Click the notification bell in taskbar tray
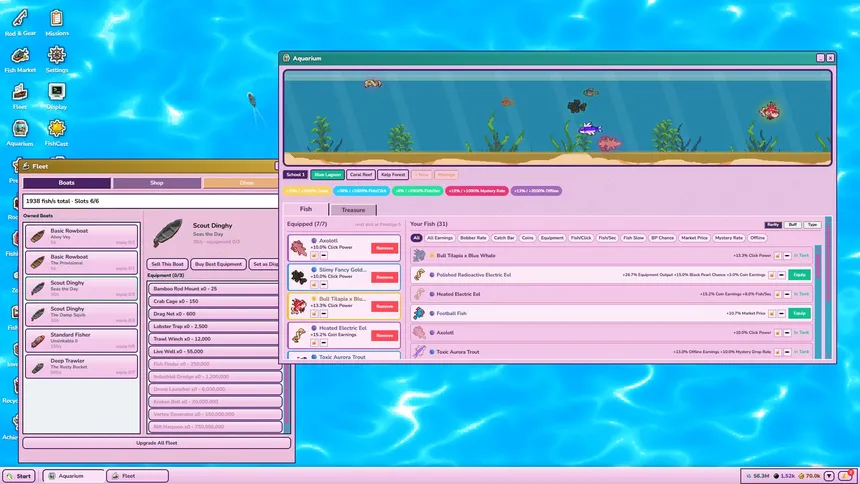 click(x=845, y=476)
